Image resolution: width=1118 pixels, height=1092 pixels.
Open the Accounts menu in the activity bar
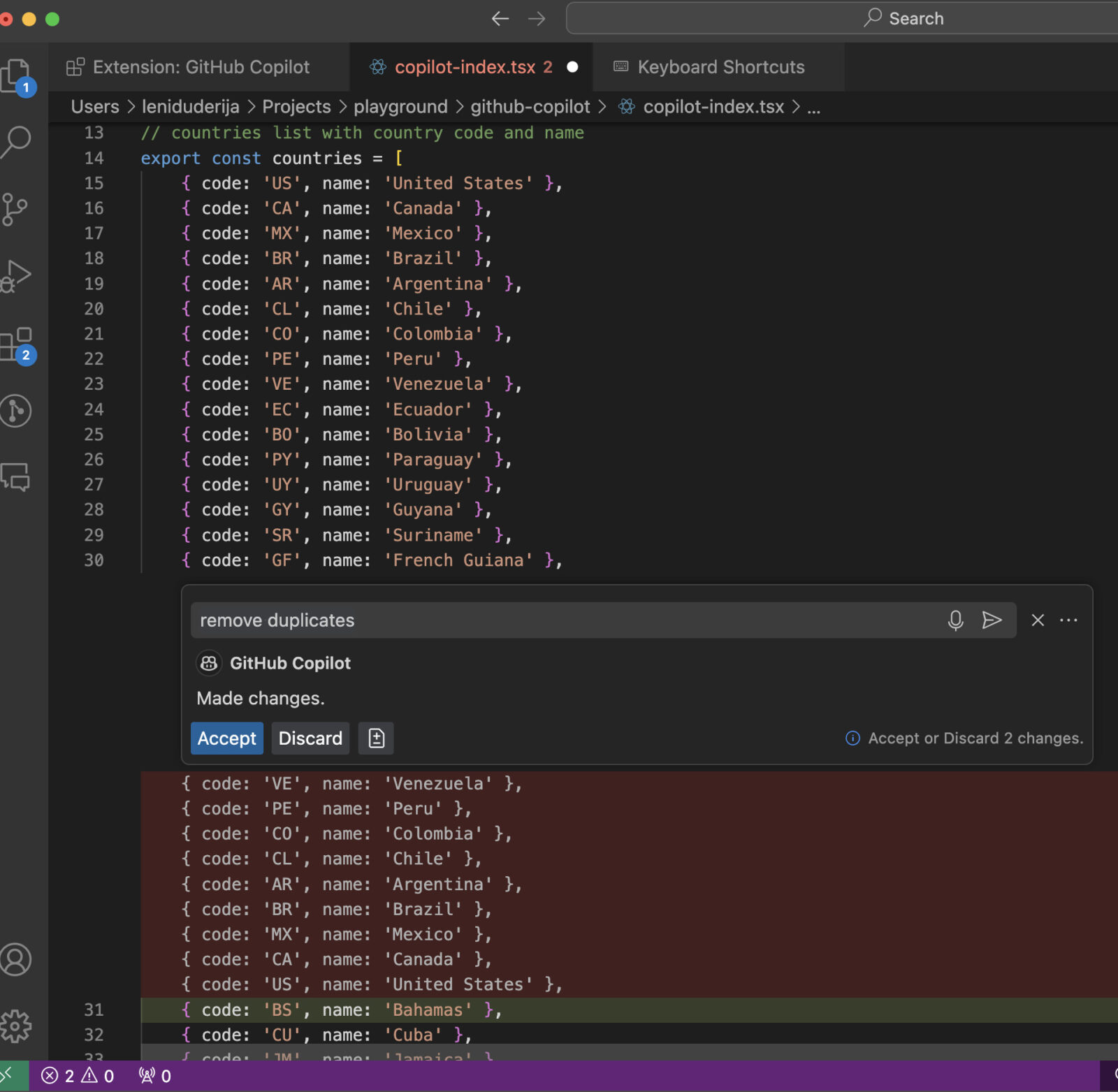coord(16,960)
